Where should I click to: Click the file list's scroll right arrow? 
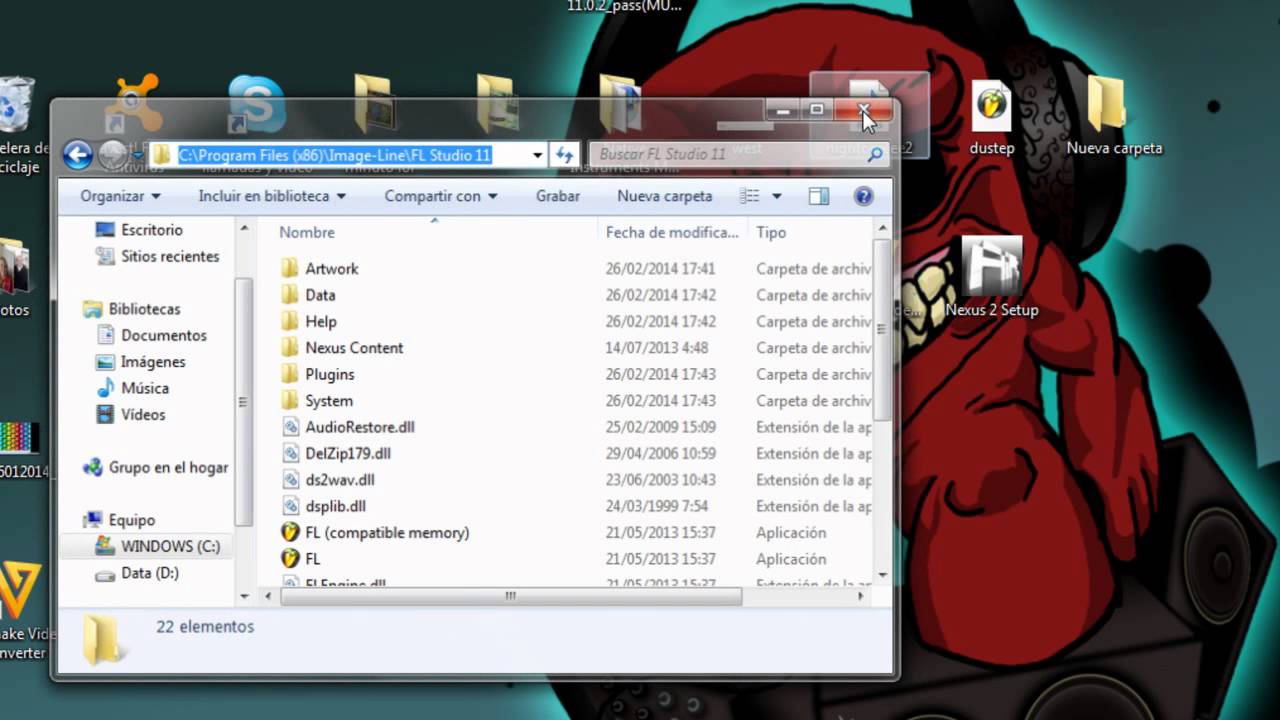pyautogui.click(x=862, y=596)
